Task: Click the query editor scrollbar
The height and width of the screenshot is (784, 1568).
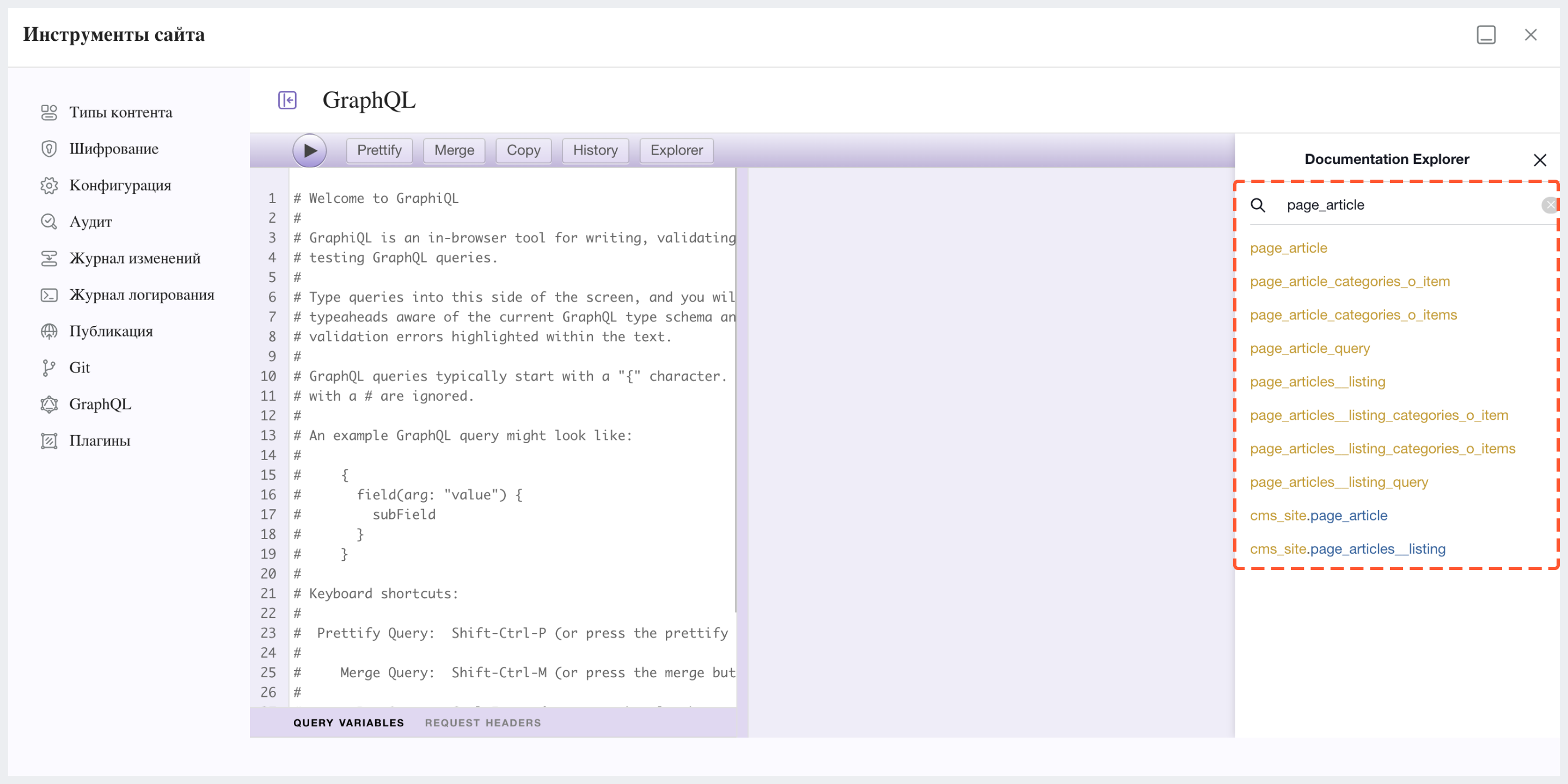Action: click(736, 390)
